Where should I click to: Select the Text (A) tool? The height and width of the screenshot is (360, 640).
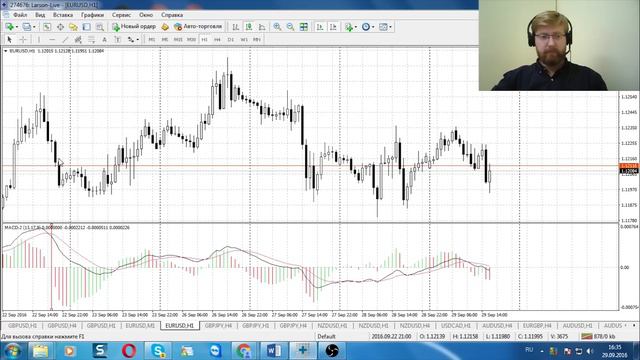pyautogui.click(x=104, y=40)
